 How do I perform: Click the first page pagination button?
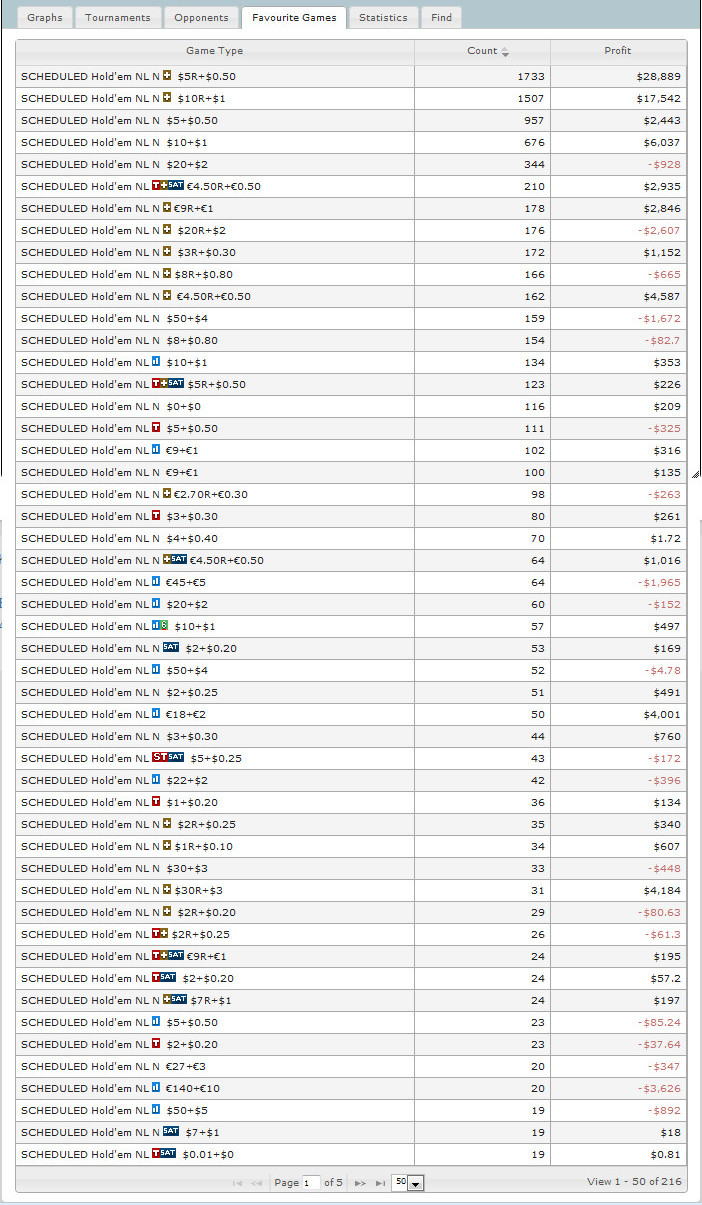click(237, 1183)
